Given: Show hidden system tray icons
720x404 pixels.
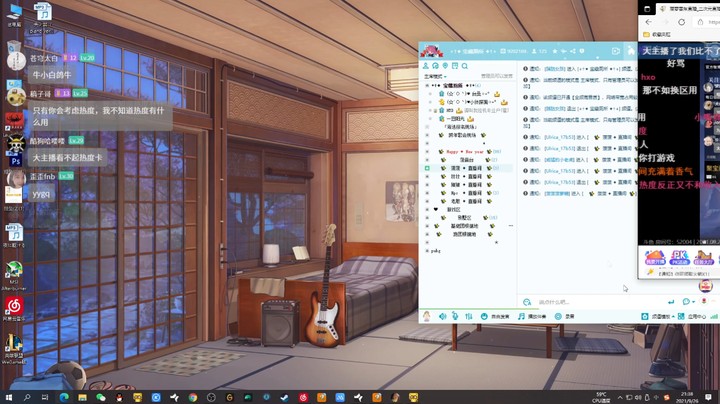Looking at the screenshot, I should pyautogui.click(x=620, y=397).
